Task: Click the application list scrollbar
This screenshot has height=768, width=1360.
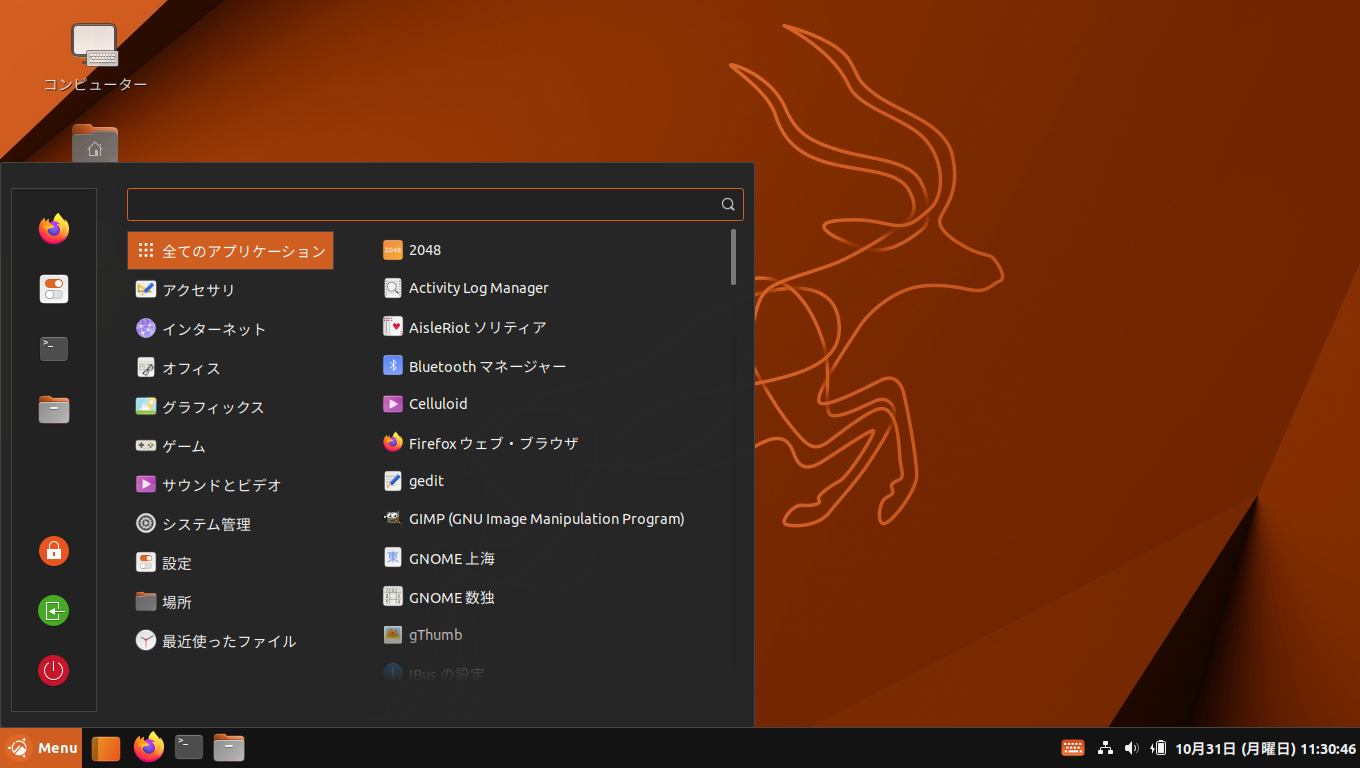Action: point(734,257)
